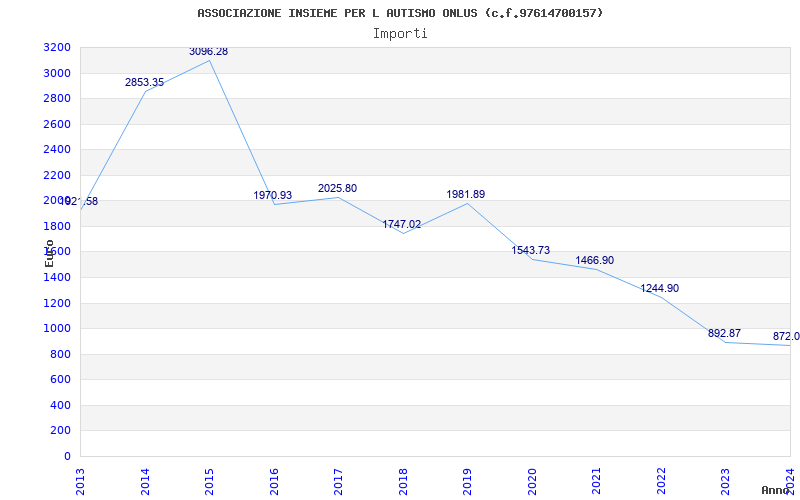Click the x-axis year 2013

click(80, 481)
